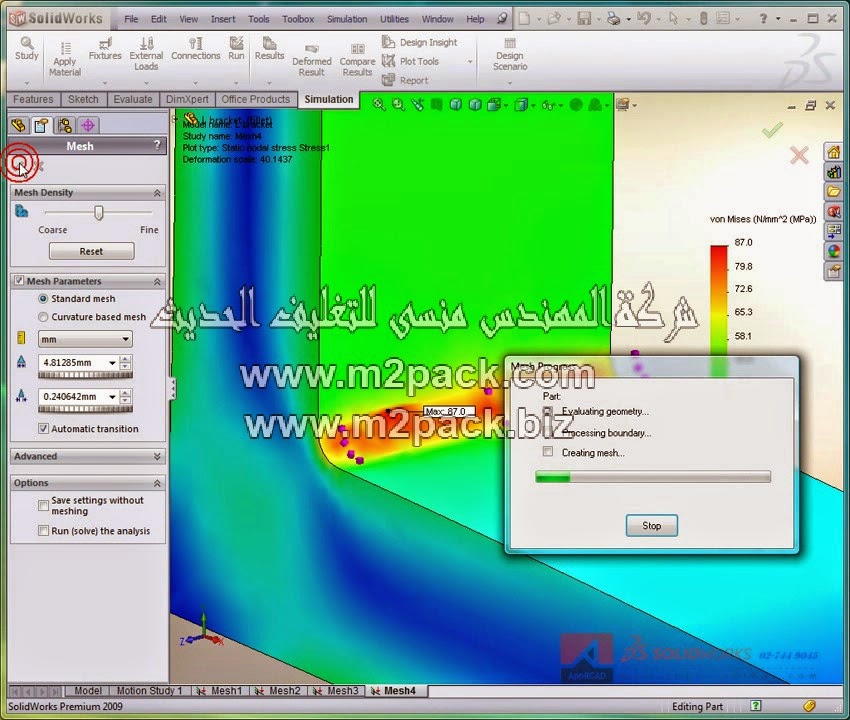Screen dimensions: 850x720
Task: Cancel with red X in viewport corner
Action: pyautogui.click(x=799, y=156)
